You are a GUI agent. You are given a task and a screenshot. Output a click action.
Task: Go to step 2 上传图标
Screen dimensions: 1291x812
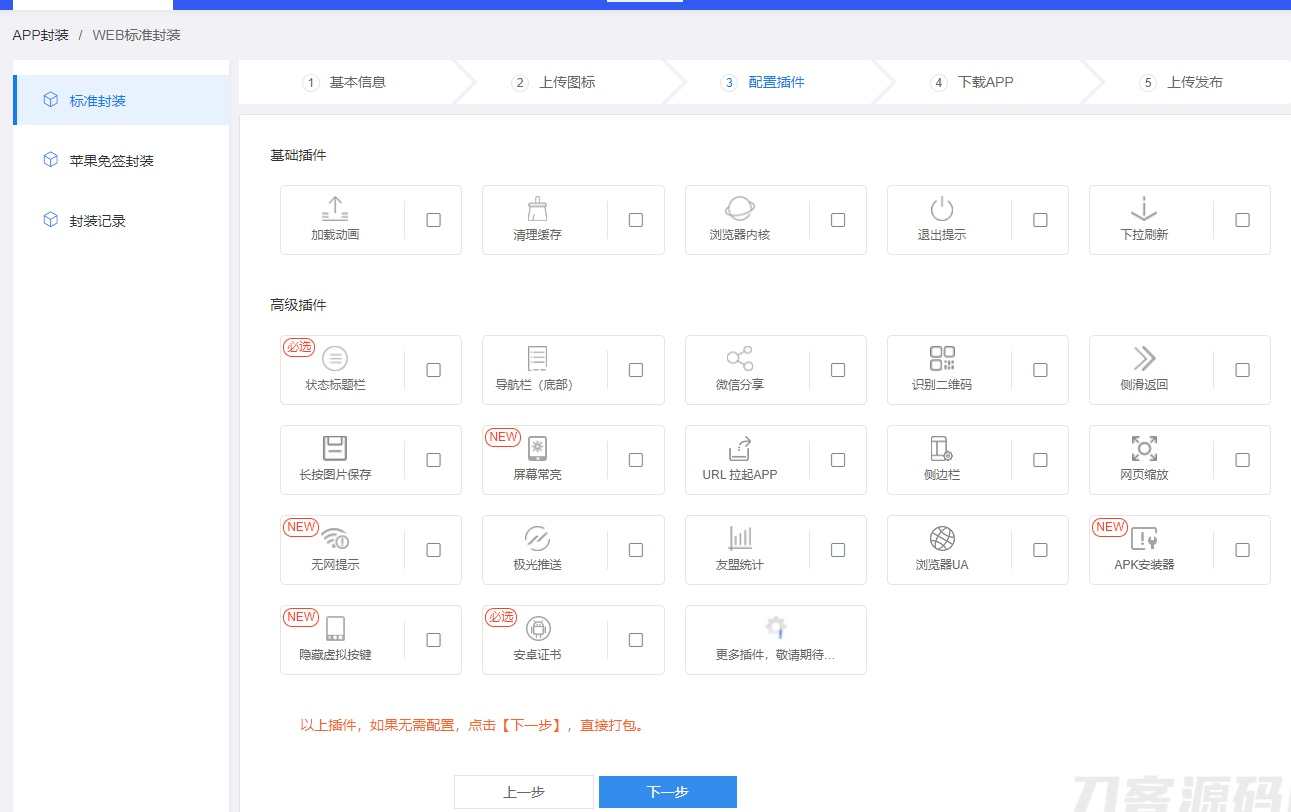[554, 82]
